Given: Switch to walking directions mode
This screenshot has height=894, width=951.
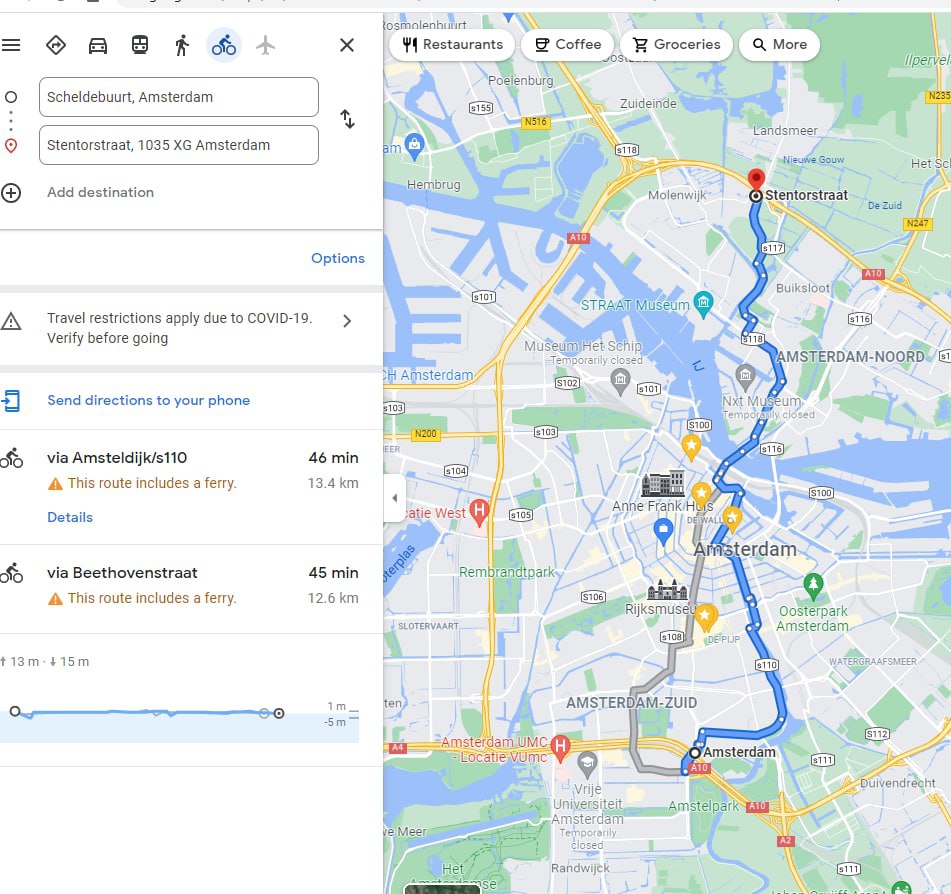Looking at the screenshot, I should 181,45.
